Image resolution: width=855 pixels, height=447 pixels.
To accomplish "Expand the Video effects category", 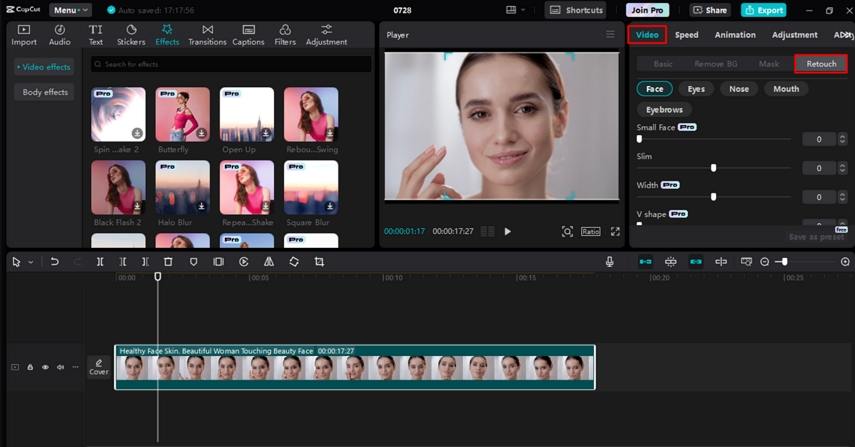I will pos(44,67).
